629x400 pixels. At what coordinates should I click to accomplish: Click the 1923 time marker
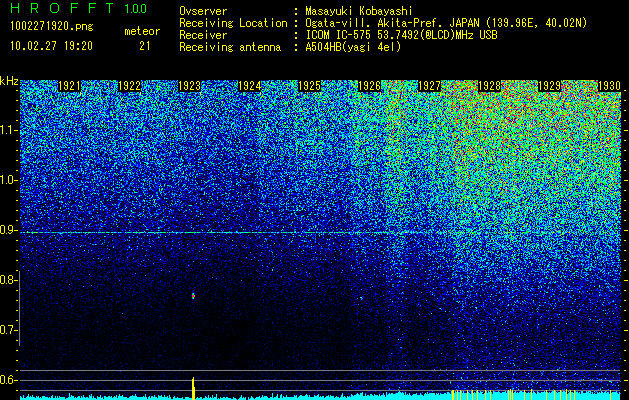pyautogui.click(x=189, y=86)
